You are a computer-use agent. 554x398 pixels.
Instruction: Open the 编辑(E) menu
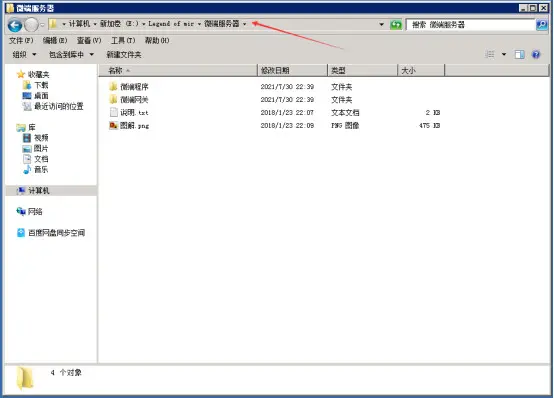(x=55, y=40)
